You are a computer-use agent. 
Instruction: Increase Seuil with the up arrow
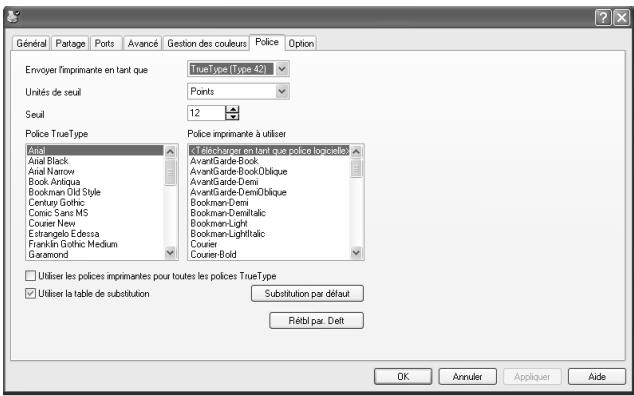232,109
